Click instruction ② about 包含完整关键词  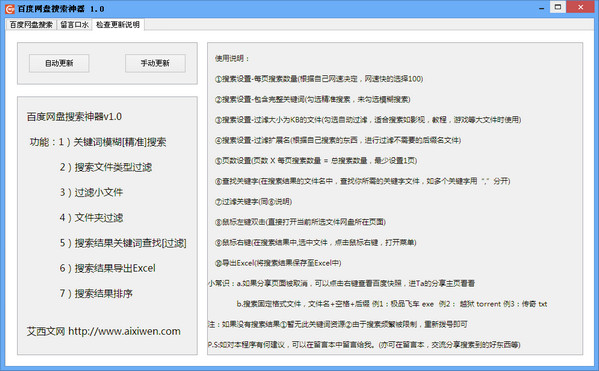312,99
